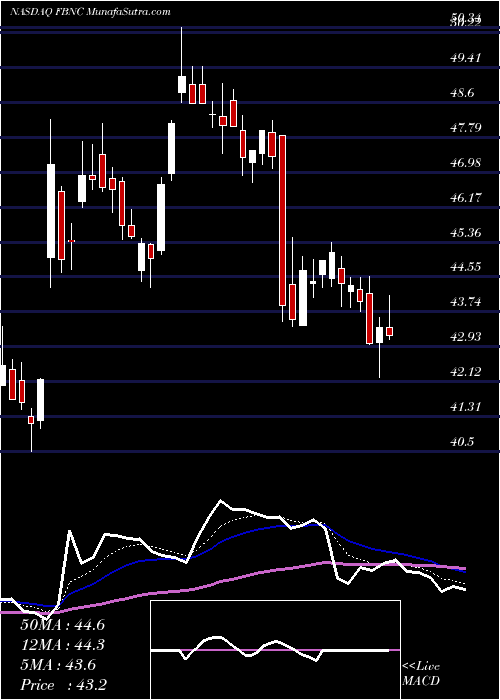This screenshot has height=700, width=500.
Task: Click the 46.98 price axis label
Action: 466,162
